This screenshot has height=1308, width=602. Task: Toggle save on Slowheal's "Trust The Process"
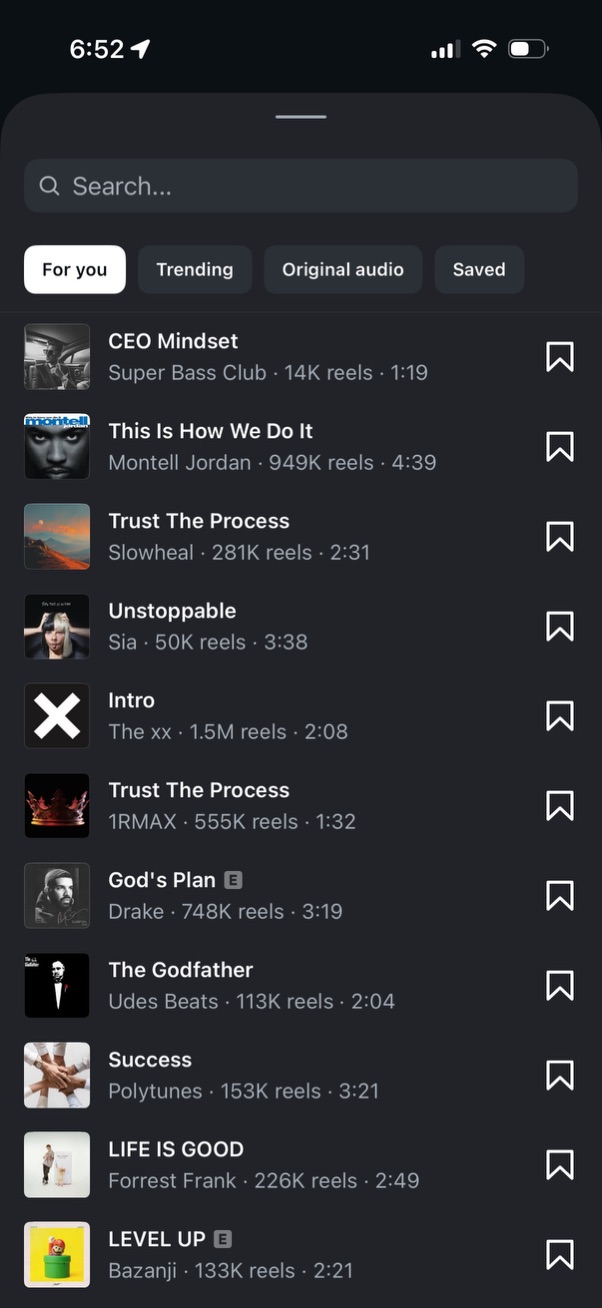coord(559,536)
